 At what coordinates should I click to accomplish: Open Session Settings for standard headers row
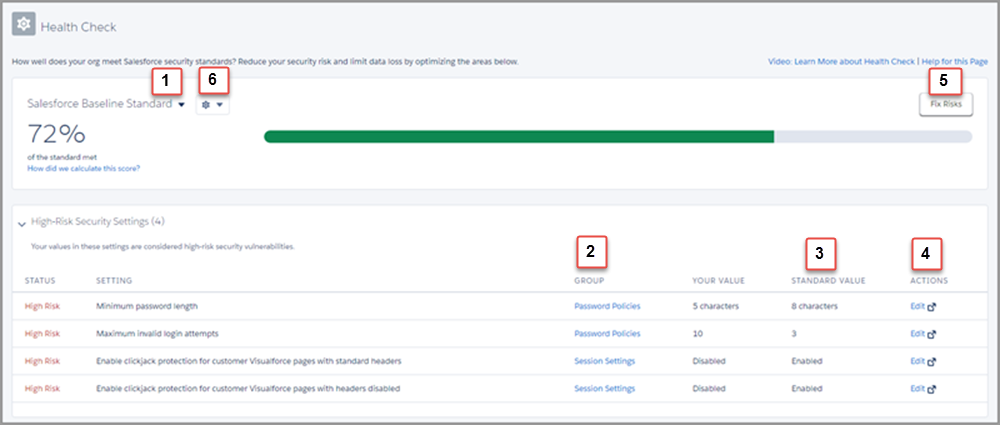(605, 361)
